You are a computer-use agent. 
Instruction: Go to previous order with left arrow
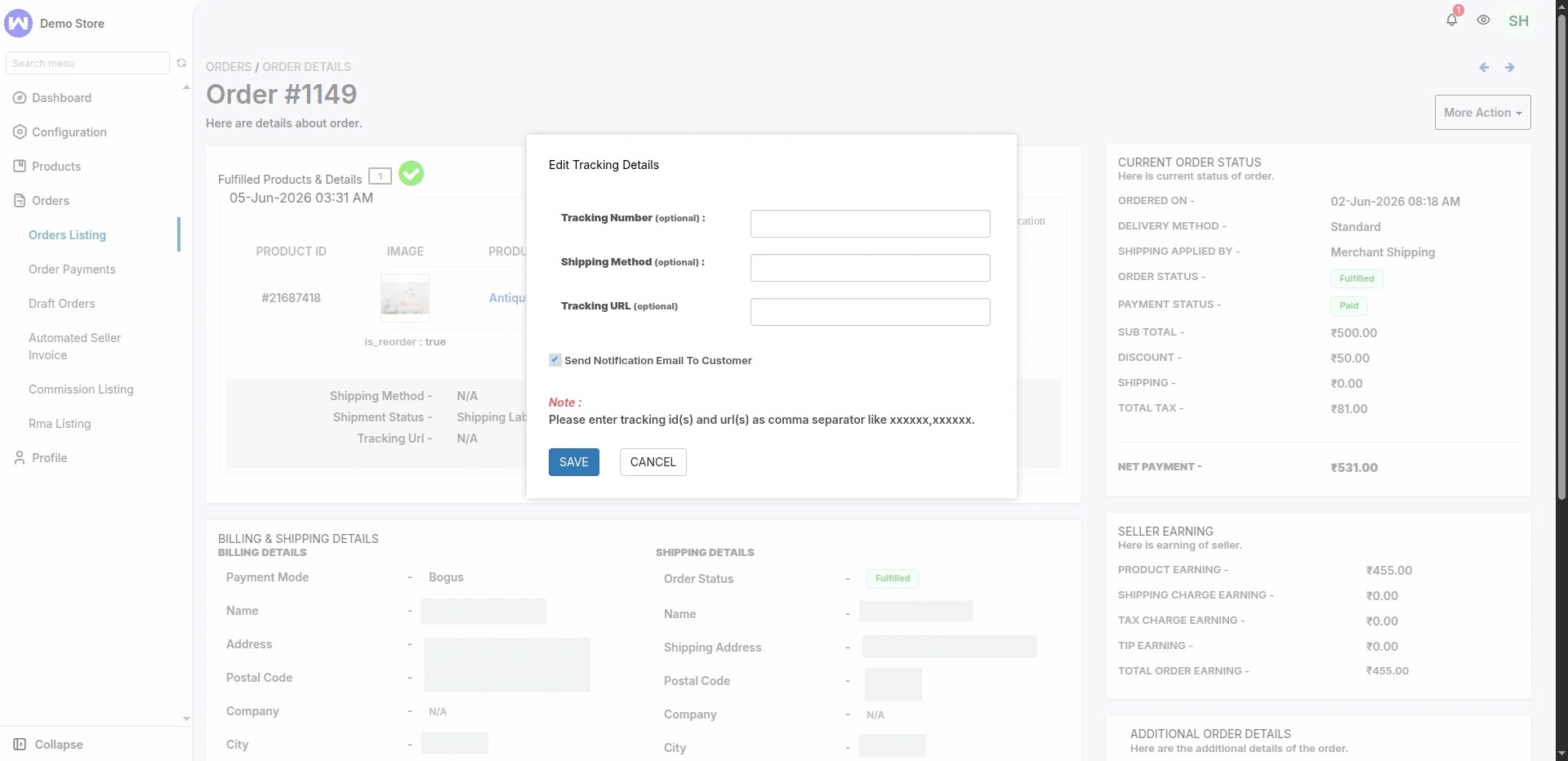1484,68
